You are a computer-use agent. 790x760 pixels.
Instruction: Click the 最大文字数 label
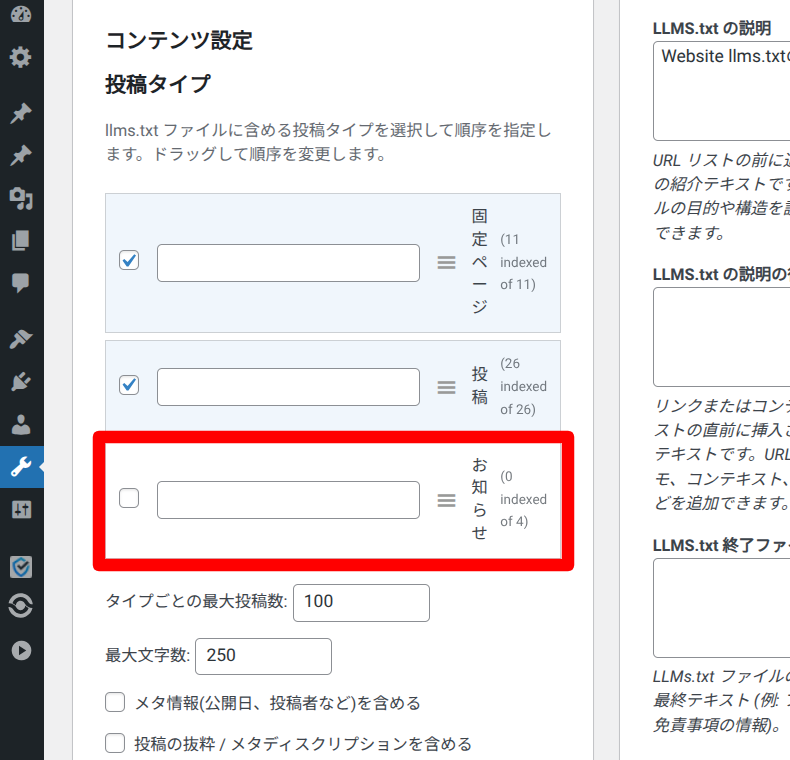pyautogui.click(x=147, y=655)
